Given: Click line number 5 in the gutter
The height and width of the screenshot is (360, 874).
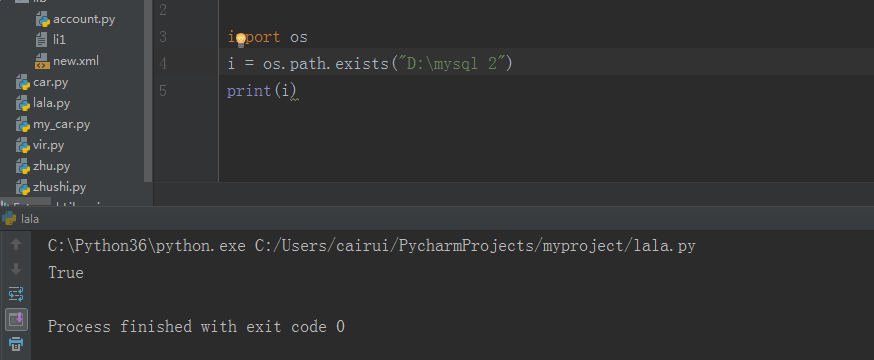Looking at the screenshot, I should click(x=163, y=91).
